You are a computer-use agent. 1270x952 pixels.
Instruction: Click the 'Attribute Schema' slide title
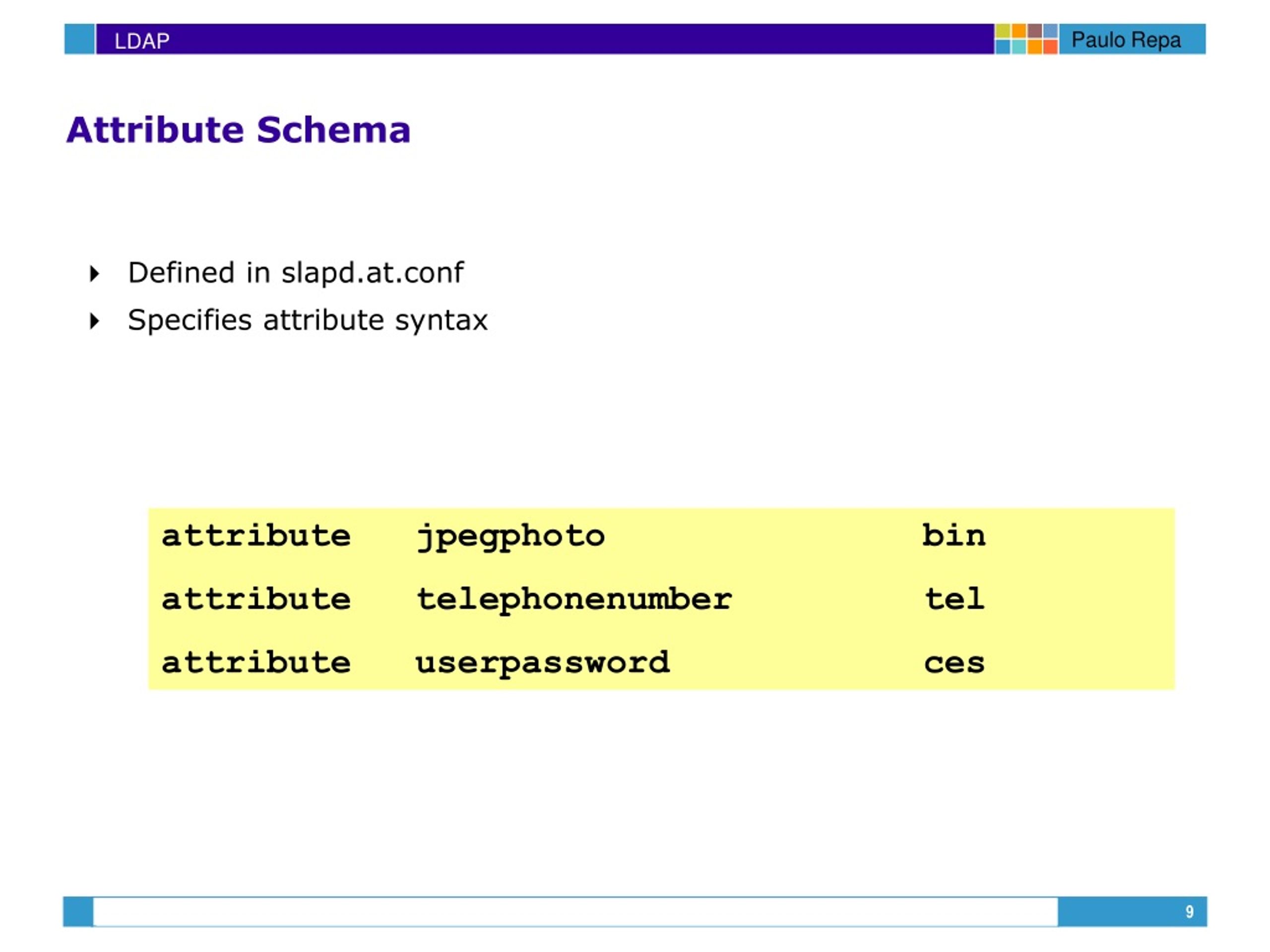(238, 130)
